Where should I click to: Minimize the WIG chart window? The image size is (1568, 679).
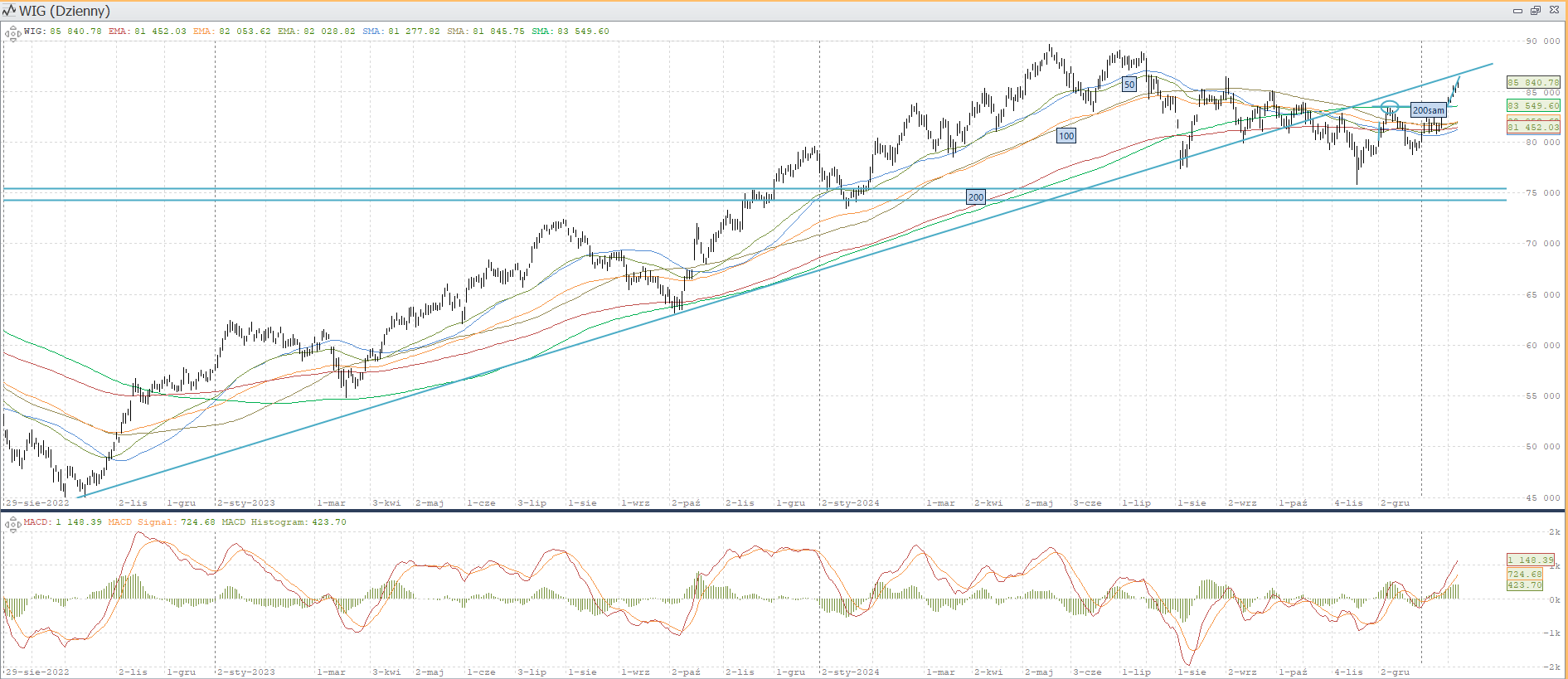click(x=1517, y=11)
